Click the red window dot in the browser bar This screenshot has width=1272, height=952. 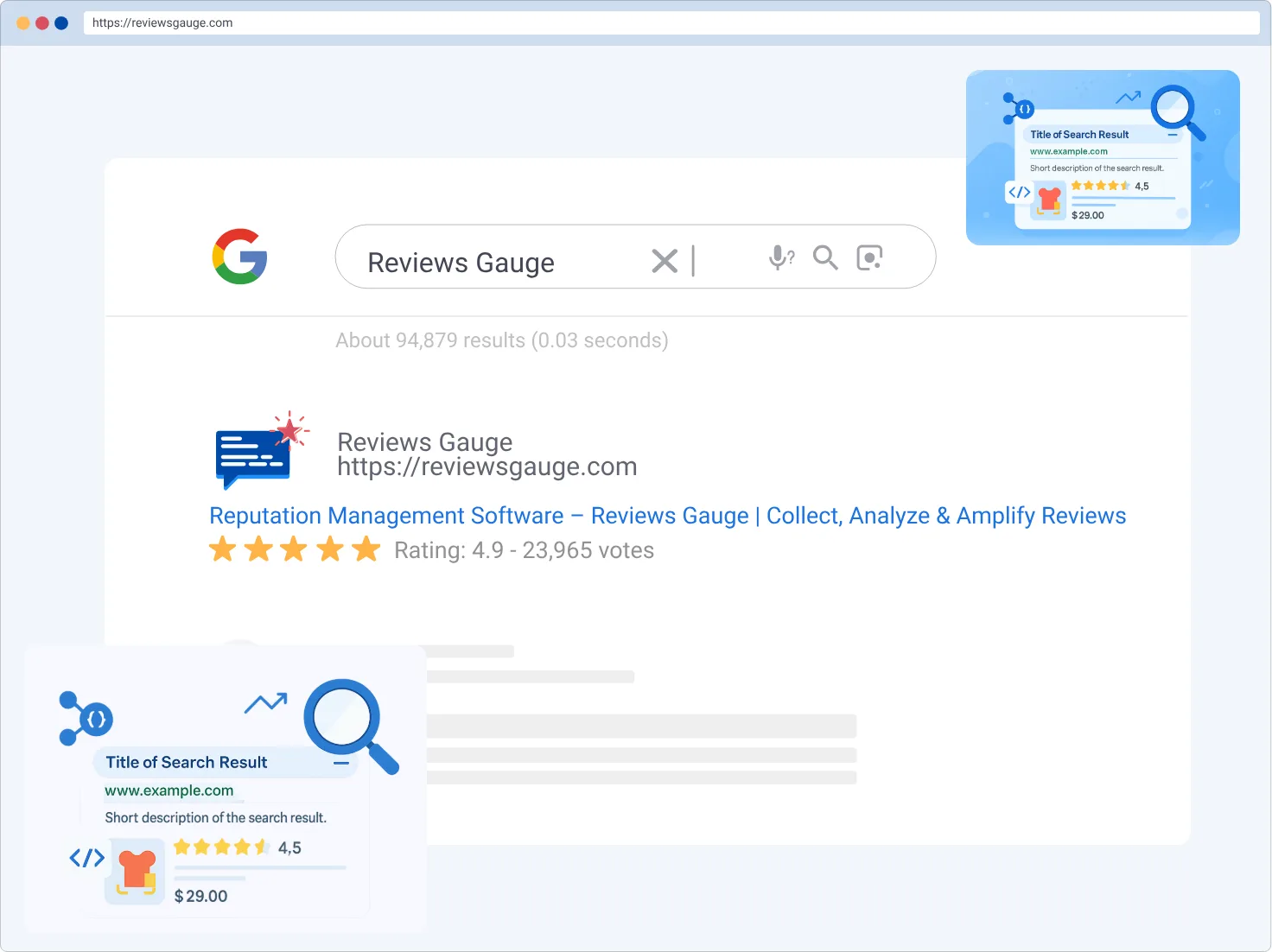click(42, 23)
